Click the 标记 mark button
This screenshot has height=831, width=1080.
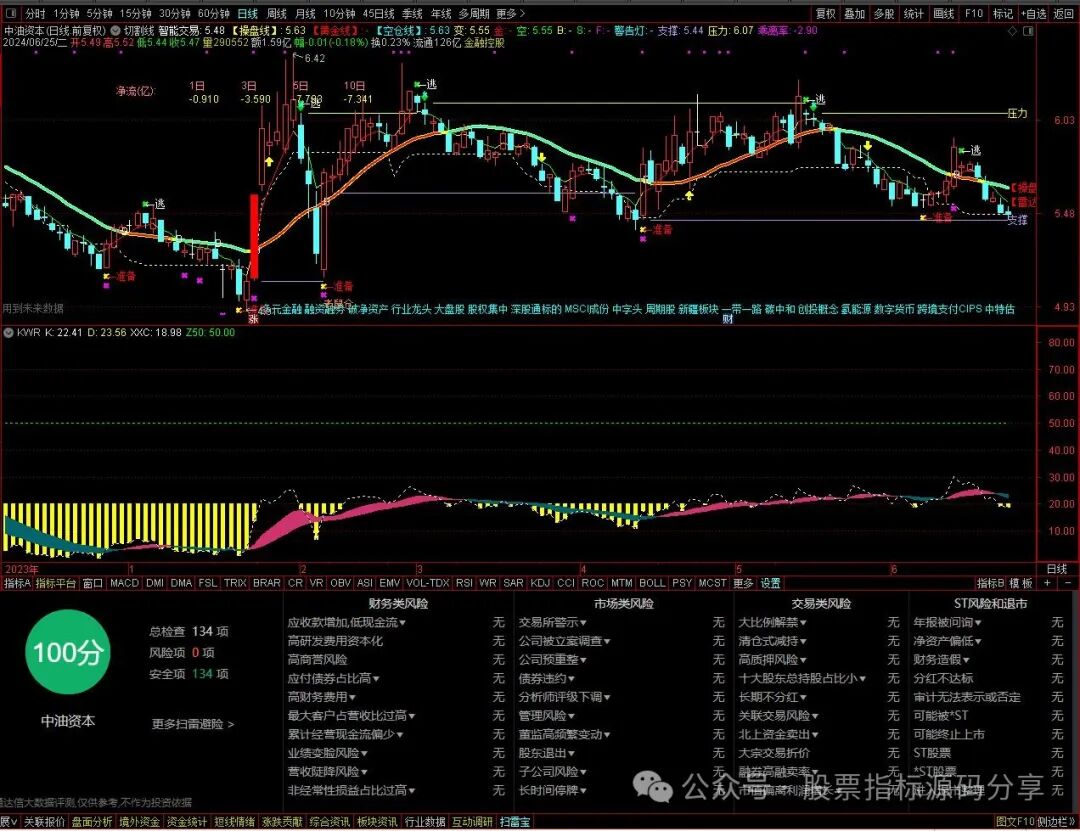point(1002,13)
